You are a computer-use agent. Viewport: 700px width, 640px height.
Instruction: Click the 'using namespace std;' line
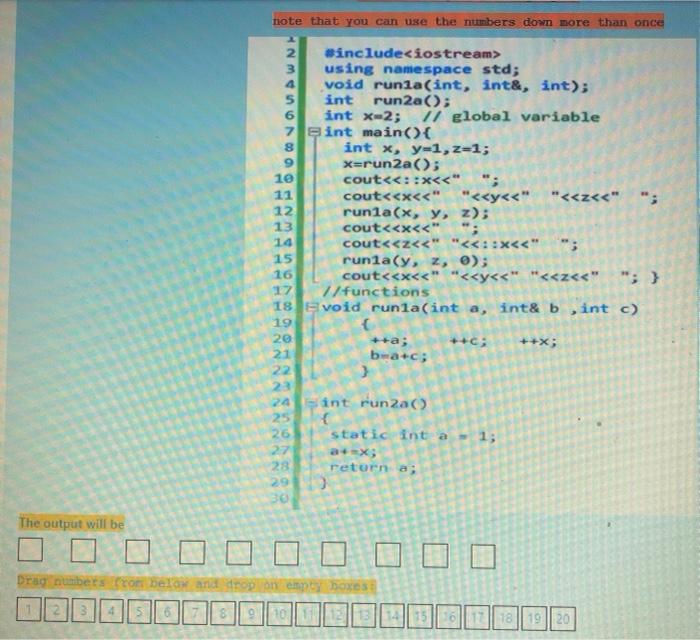[422, 70]
